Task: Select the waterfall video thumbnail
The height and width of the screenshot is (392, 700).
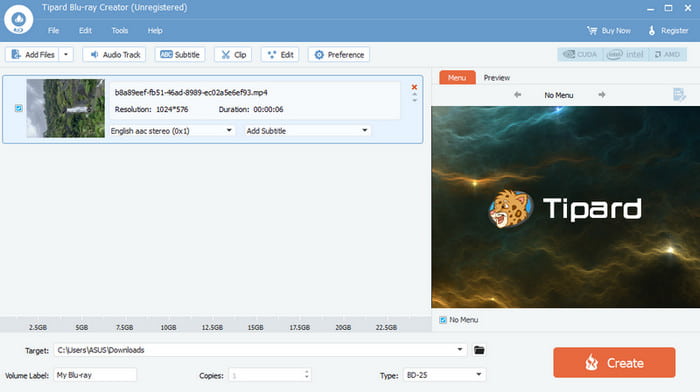Action: coord(66,108)
